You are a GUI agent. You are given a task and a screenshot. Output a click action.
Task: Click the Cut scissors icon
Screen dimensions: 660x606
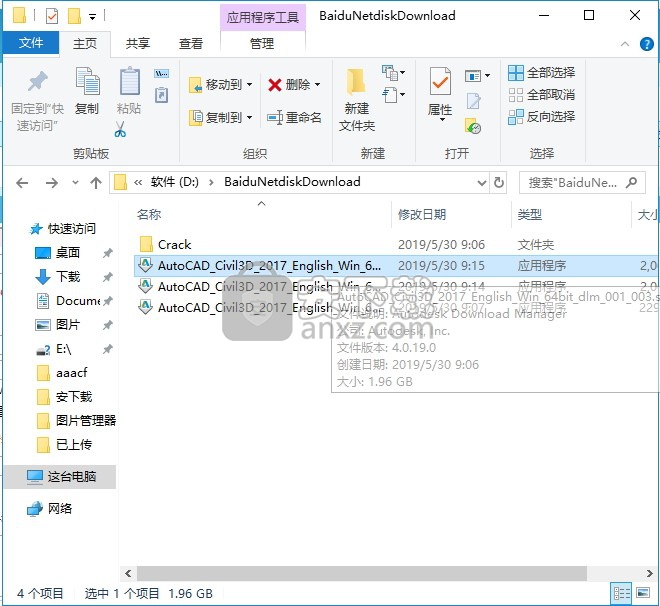[120, 130]
